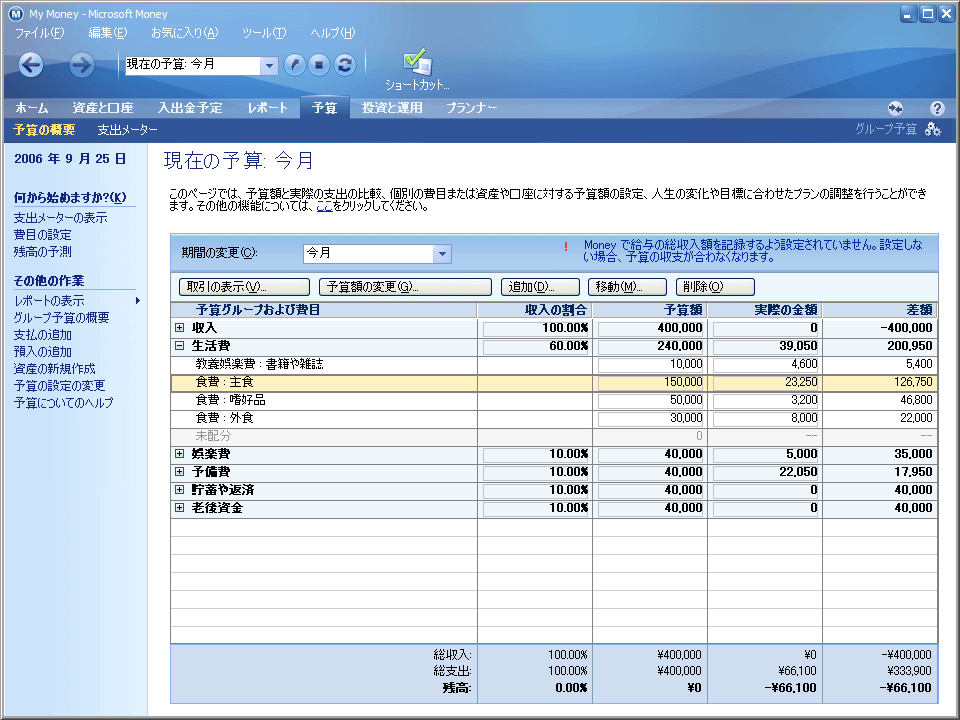
Task: Click the round icon left of Stop
Action: [294, 64]
